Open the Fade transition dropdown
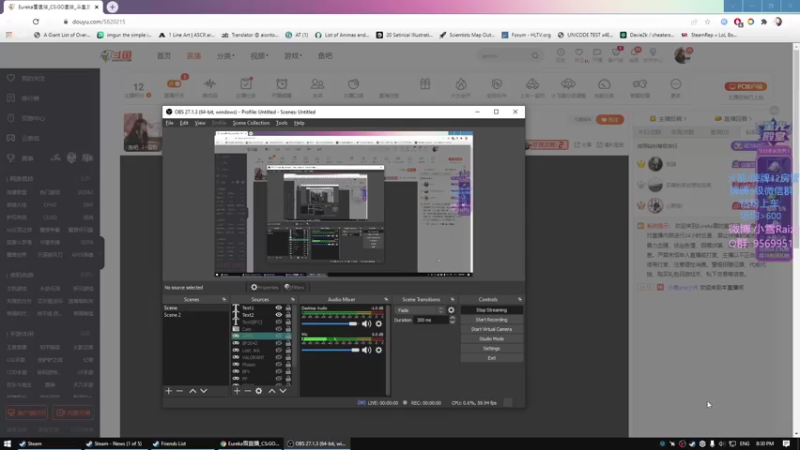The width and height of the screenshot is (800, 450). (x=420, y=310)
